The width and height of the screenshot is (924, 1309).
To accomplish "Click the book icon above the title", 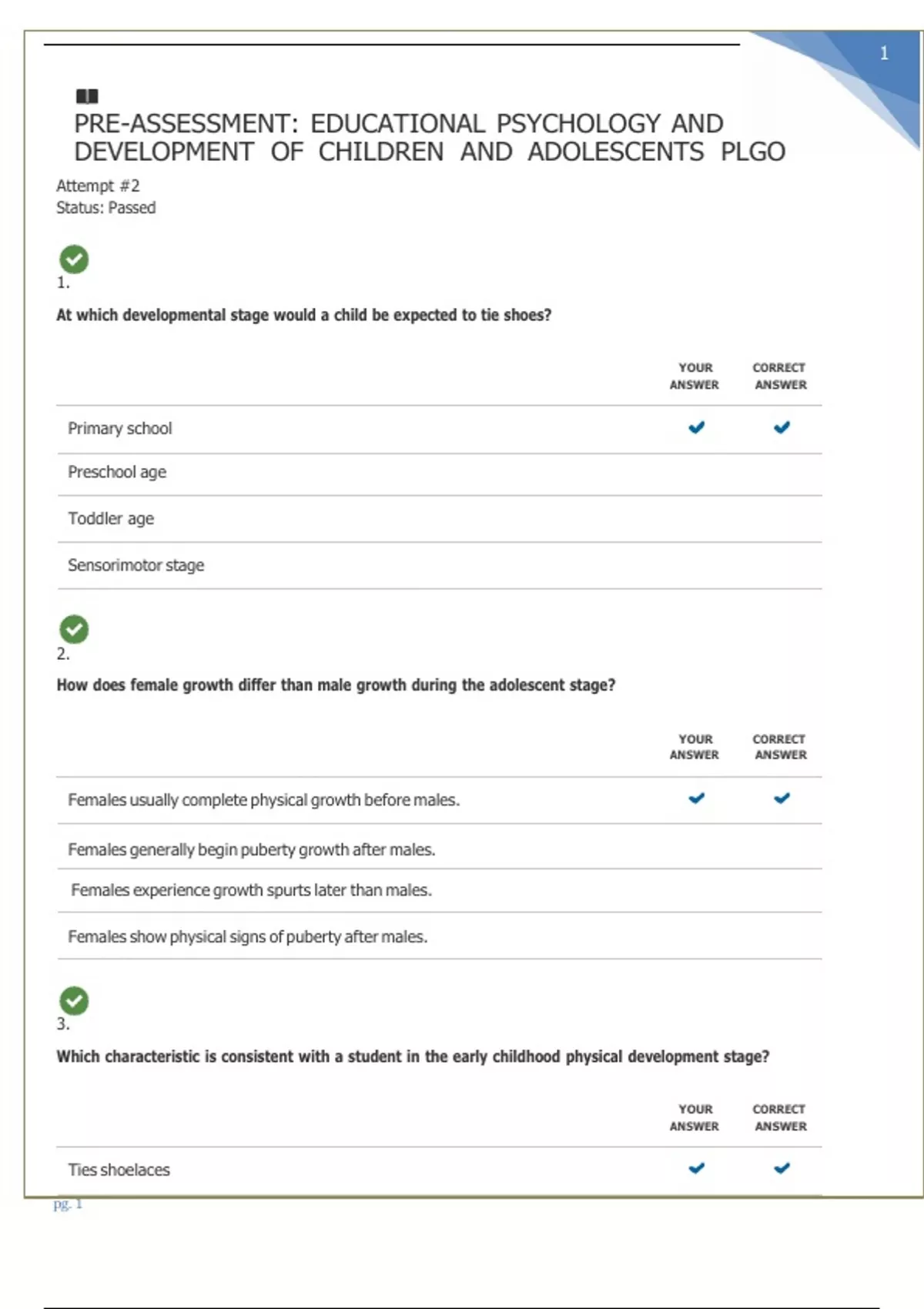I will 87,96.
